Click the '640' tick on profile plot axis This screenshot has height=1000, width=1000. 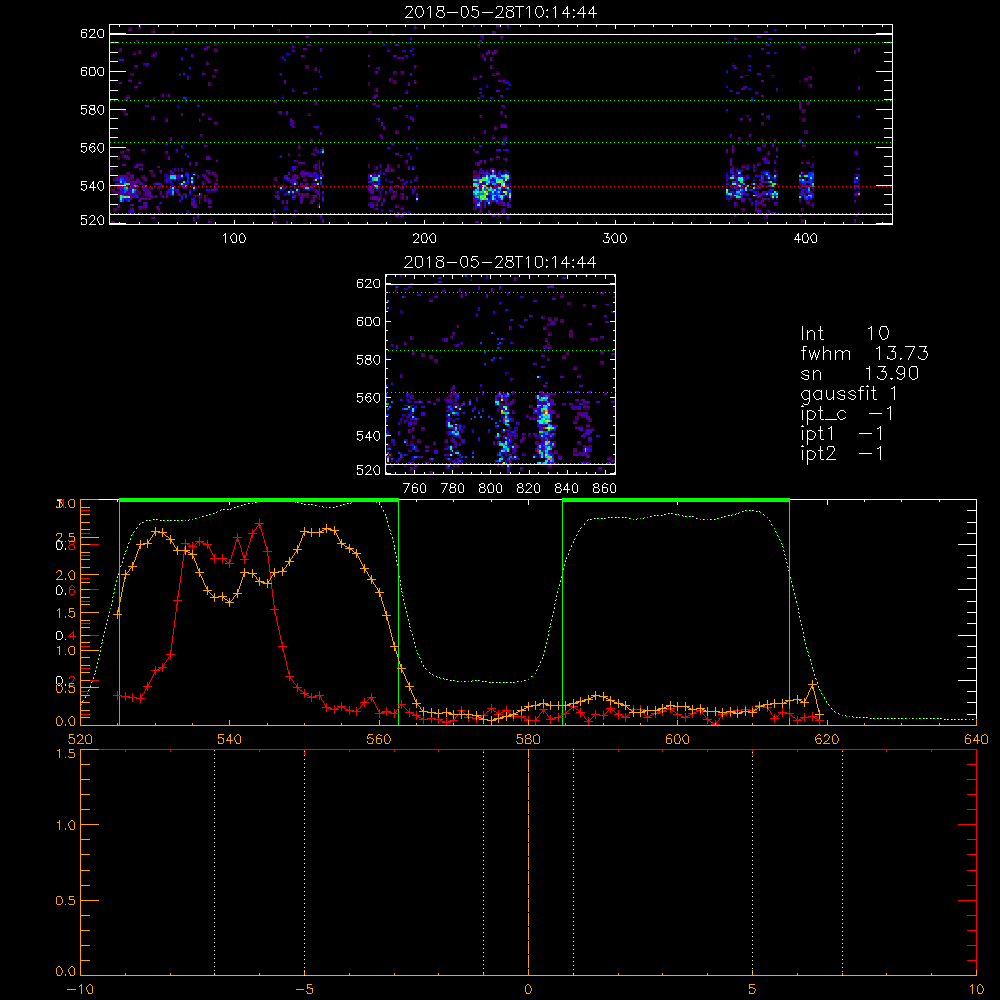(x=976, y=740)
